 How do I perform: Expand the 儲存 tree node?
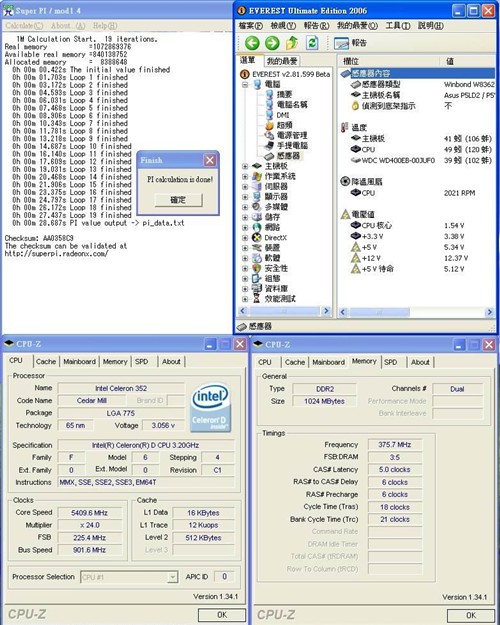(245, 217)
